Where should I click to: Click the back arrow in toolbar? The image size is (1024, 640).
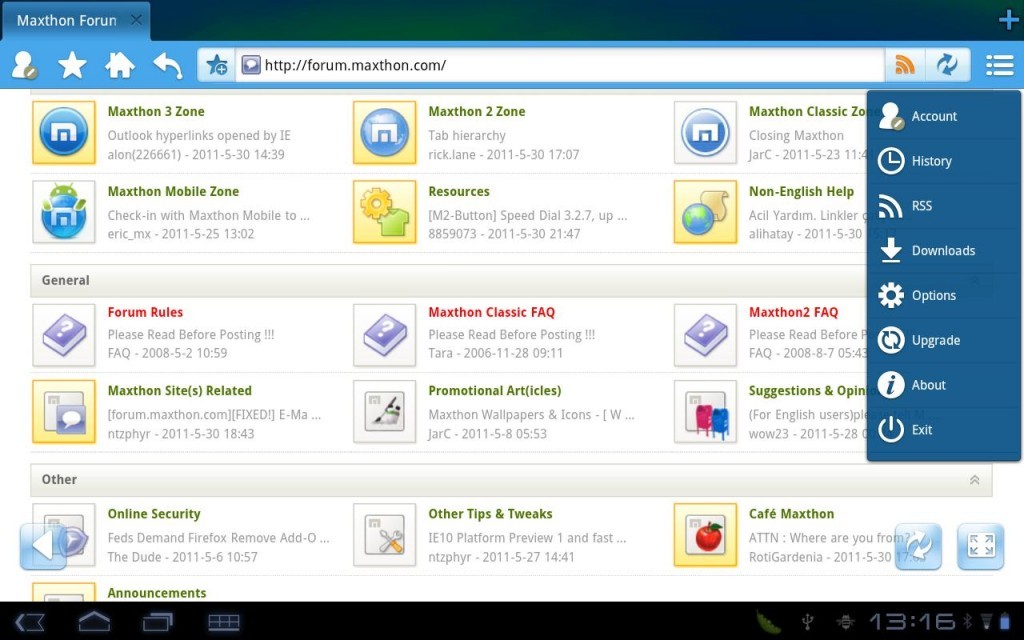168,65
